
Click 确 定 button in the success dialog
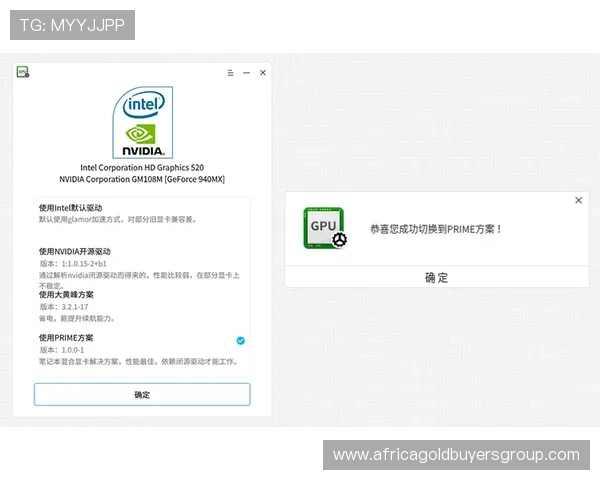pyautogui.click(x=437, y=277)
